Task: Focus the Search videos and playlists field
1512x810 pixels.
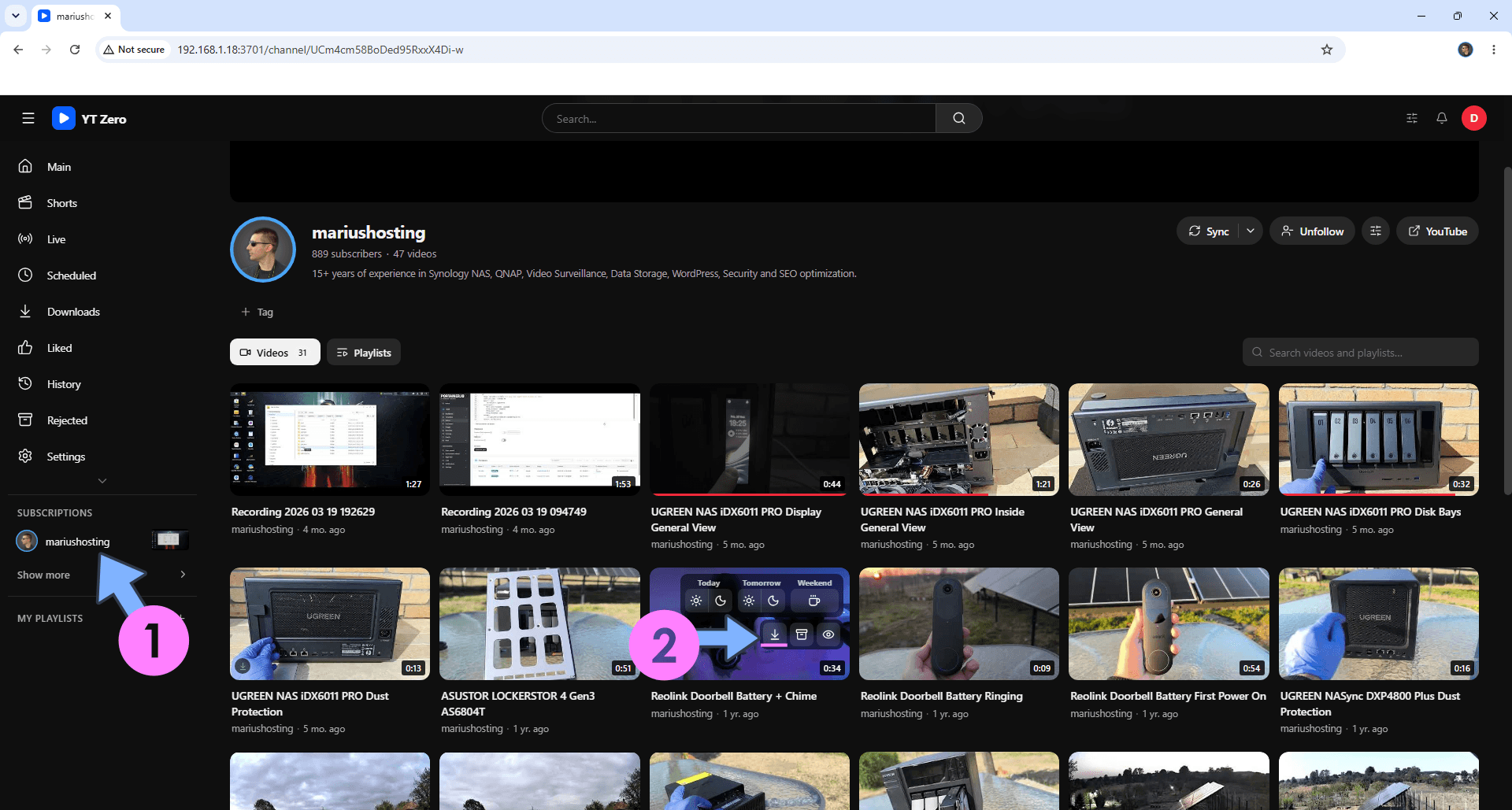Action: tap(1360, 353)
